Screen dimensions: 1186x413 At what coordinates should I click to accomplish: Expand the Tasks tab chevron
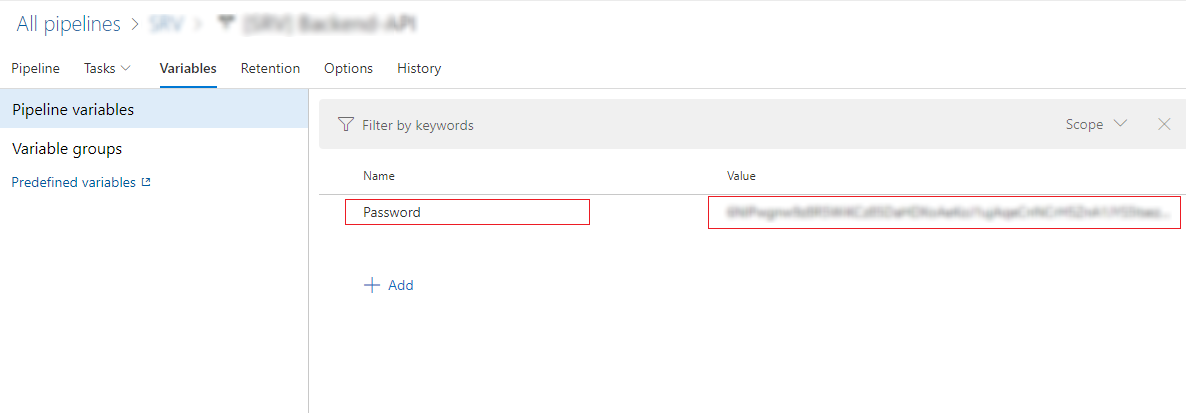(x=125, y=68)
